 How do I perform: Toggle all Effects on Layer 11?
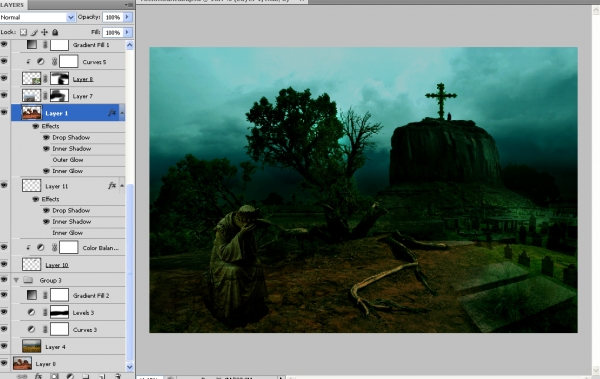pos(36,199)
